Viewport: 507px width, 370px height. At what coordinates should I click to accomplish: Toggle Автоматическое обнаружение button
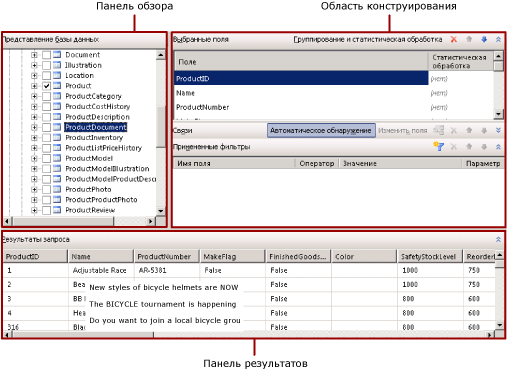coord(321,130)
